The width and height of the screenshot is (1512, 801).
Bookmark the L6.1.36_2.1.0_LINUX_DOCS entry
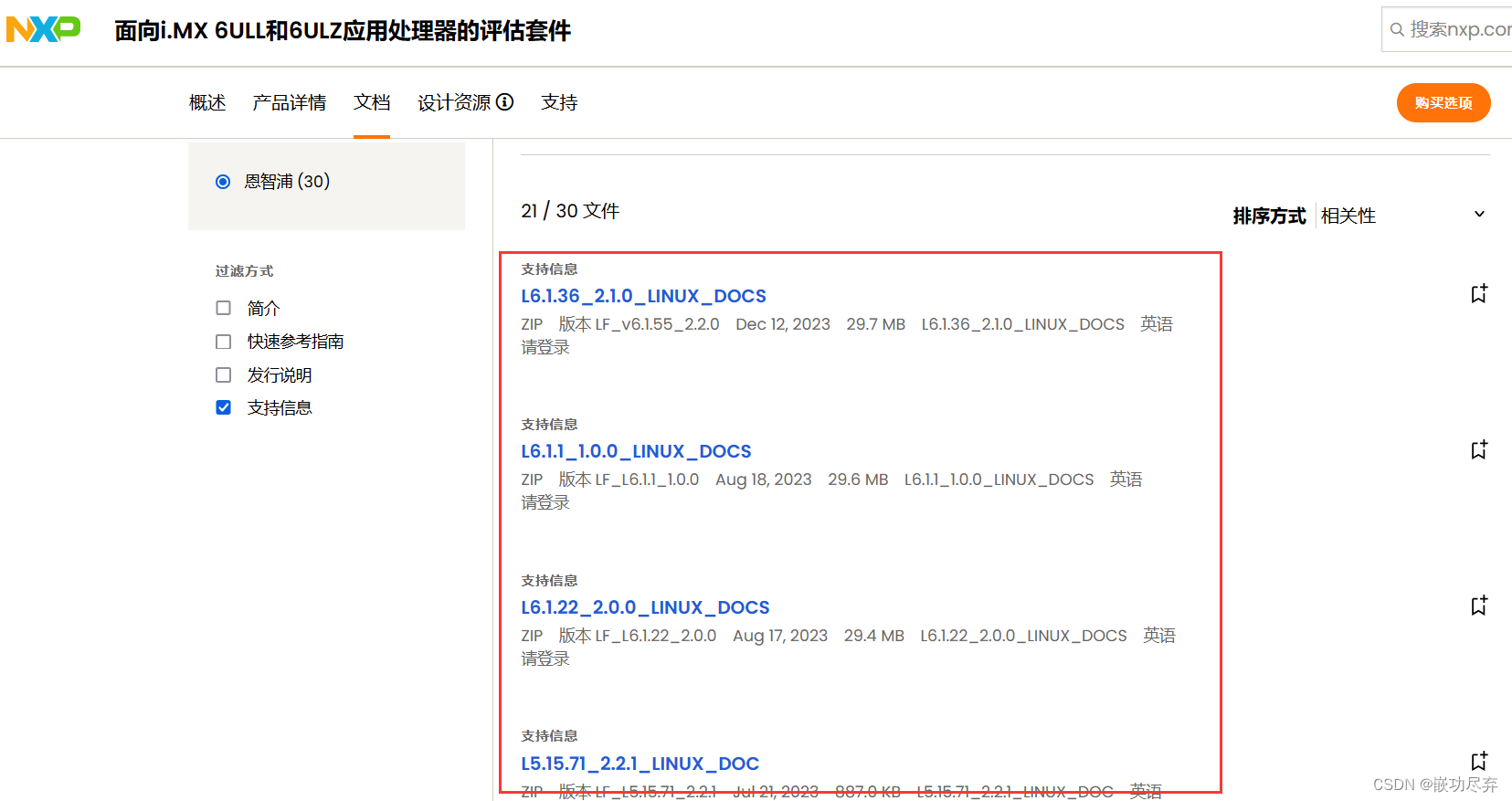click(x=1479, y=293)
